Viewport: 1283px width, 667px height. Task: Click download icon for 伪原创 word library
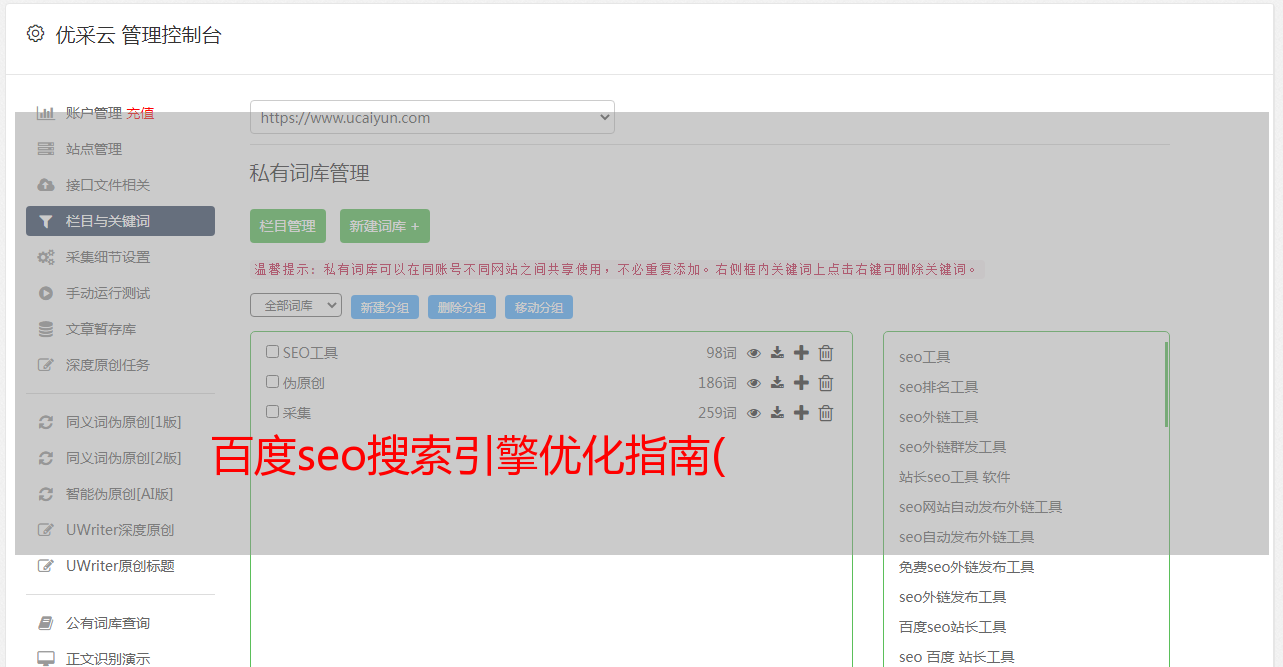777,383
